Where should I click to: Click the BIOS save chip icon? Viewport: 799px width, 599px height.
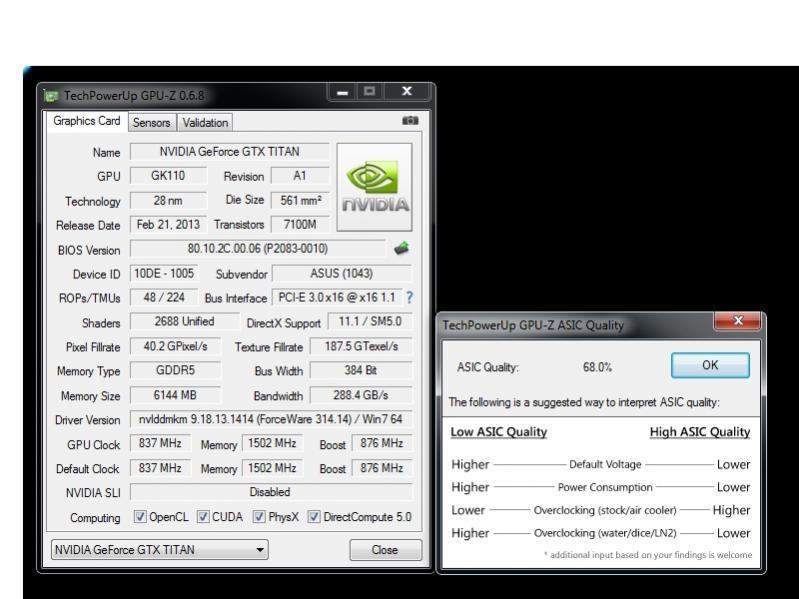(x=402, y=249)
